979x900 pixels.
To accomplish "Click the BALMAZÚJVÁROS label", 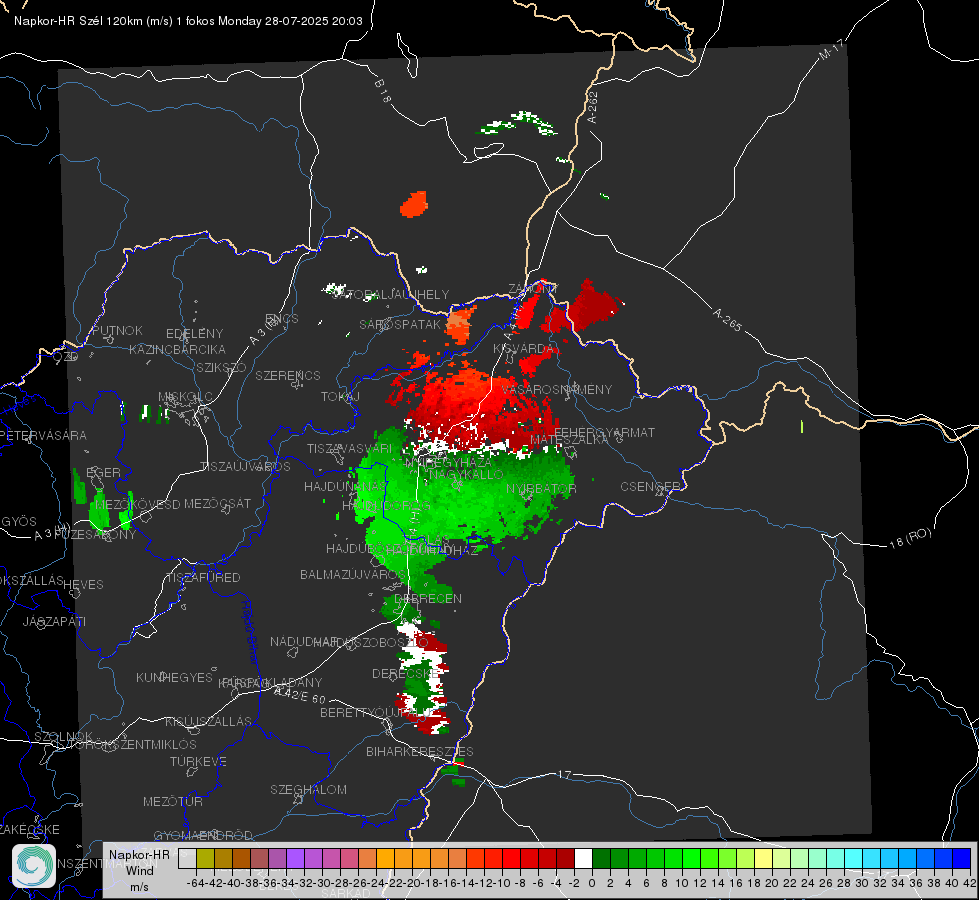I will pos(353,574).
